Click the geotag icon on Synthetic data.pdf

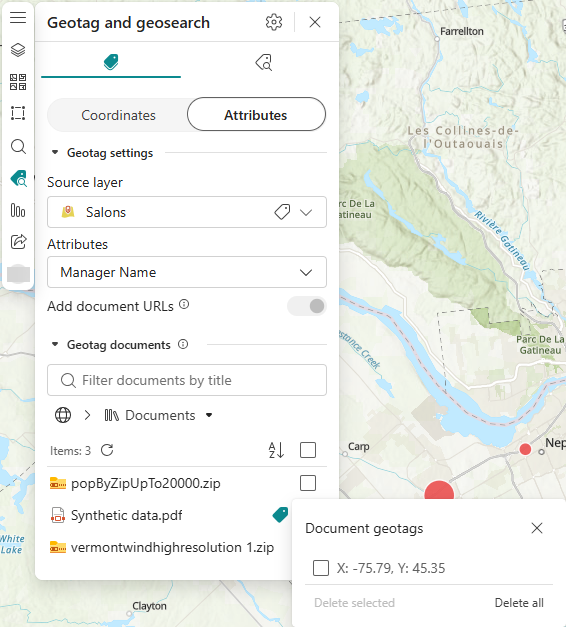point(280,515)
